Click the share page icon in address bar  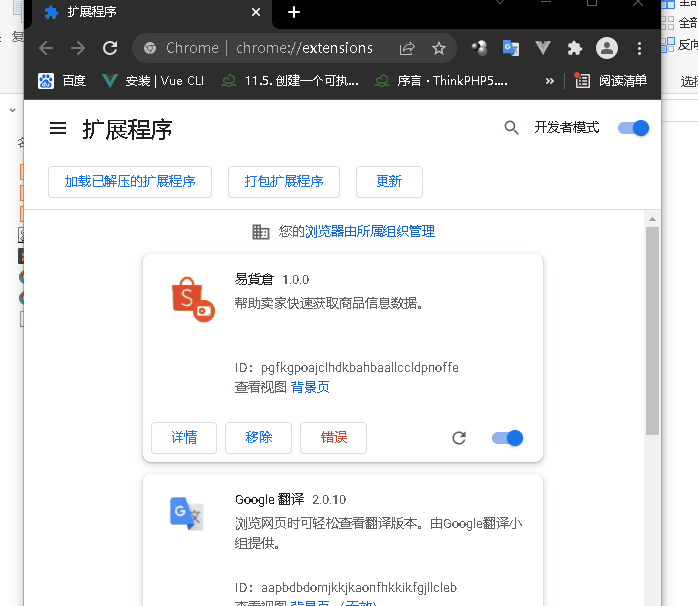(407, 48)
